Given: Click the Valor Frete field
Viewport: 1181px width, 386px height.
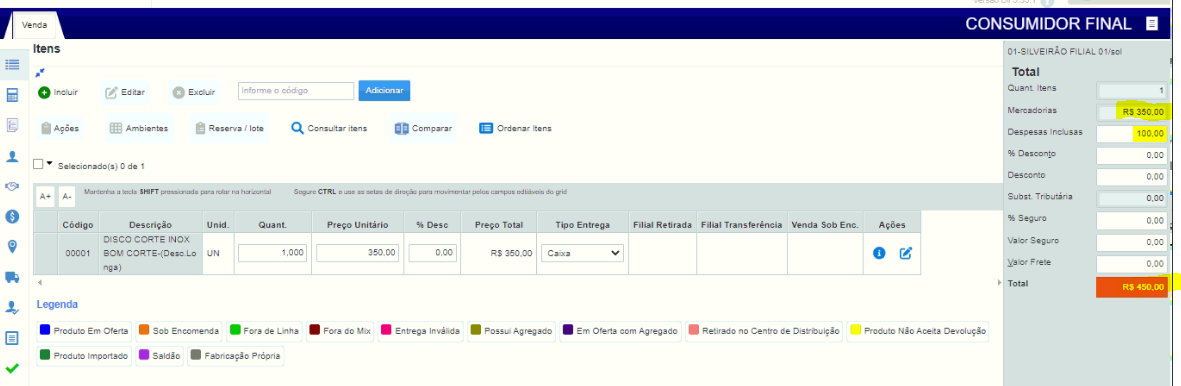Looking at the screenshot, I should coord(1131,265).
